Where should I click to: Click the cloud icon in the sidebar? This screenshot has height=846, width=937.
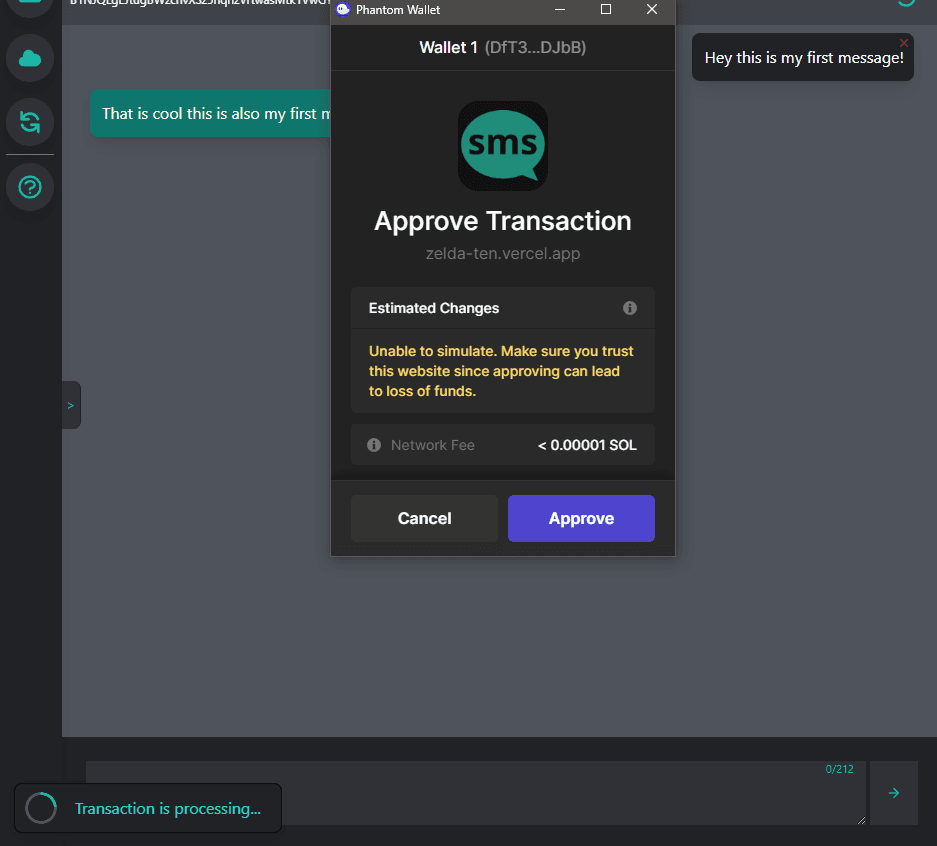click(x=30, y=59)
